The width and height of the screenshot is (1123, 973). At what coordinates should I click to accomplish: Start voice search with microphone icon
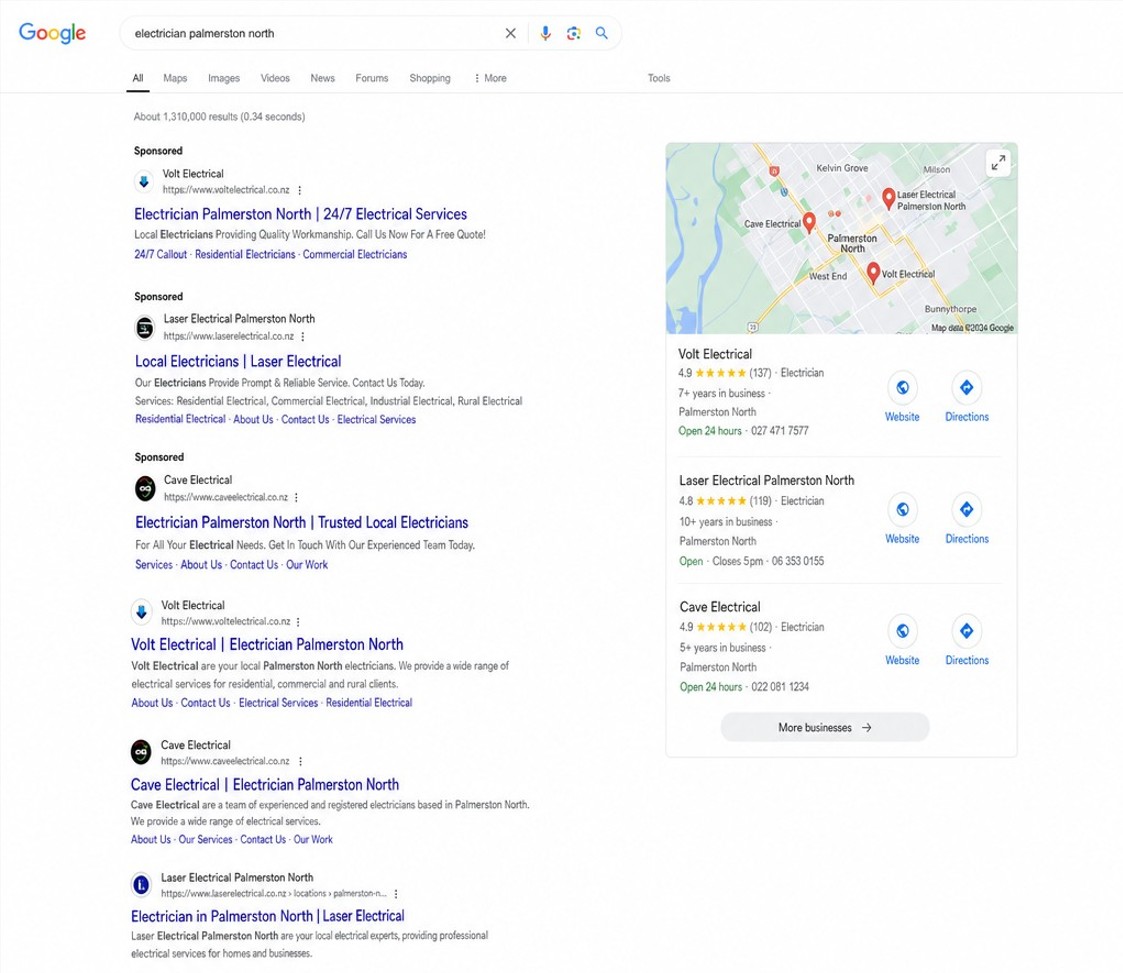(x=545, y=33)
